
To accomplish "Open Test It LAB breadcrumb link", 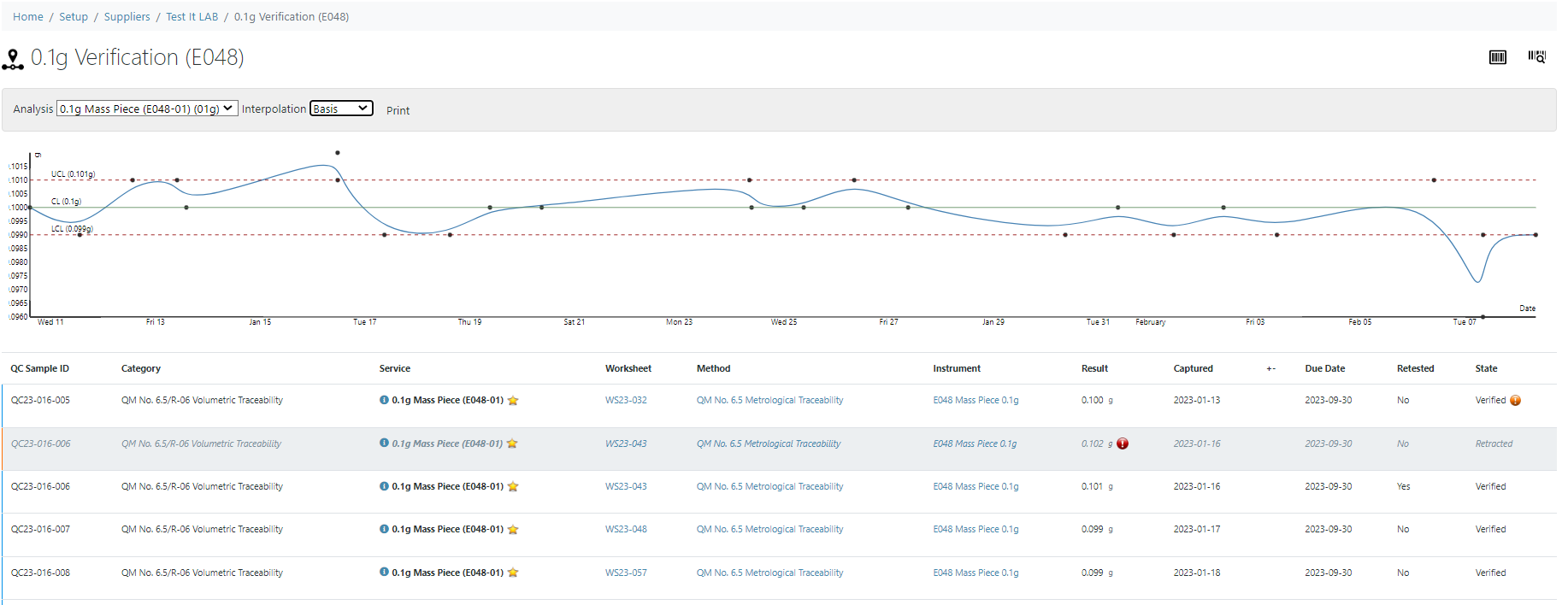I will [x=192, y=16].
